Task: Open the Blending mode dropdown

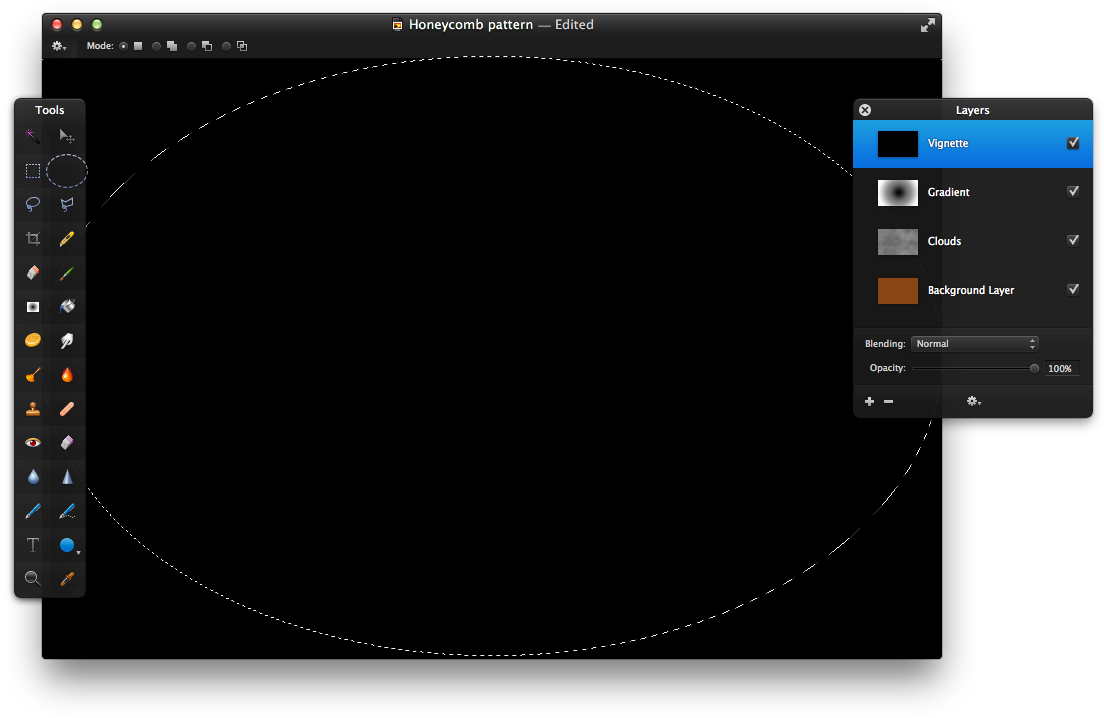Action: pyautogui.click(x=975, y=343)
